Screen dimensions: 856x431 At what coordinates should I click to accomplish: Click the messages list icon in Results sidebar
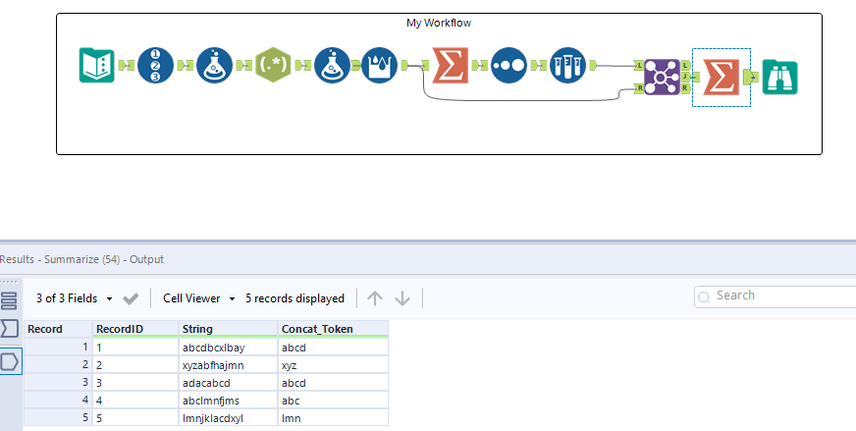pos(9,301)
